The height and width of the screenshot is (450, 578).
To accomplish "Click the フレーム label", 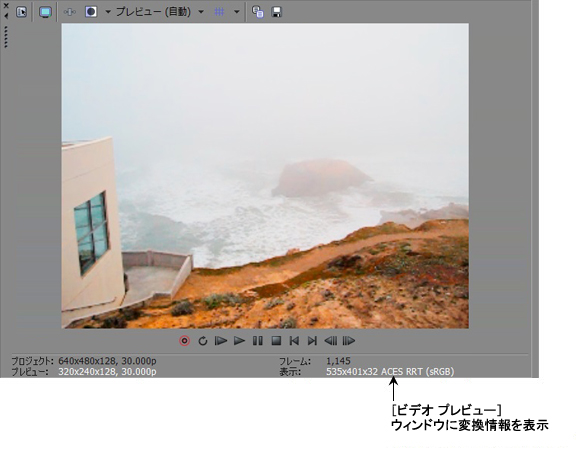I will click(x=295, y=361).
